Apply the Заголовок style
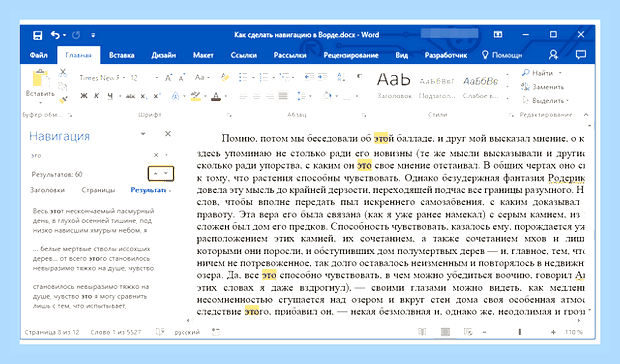 (394, 85)
